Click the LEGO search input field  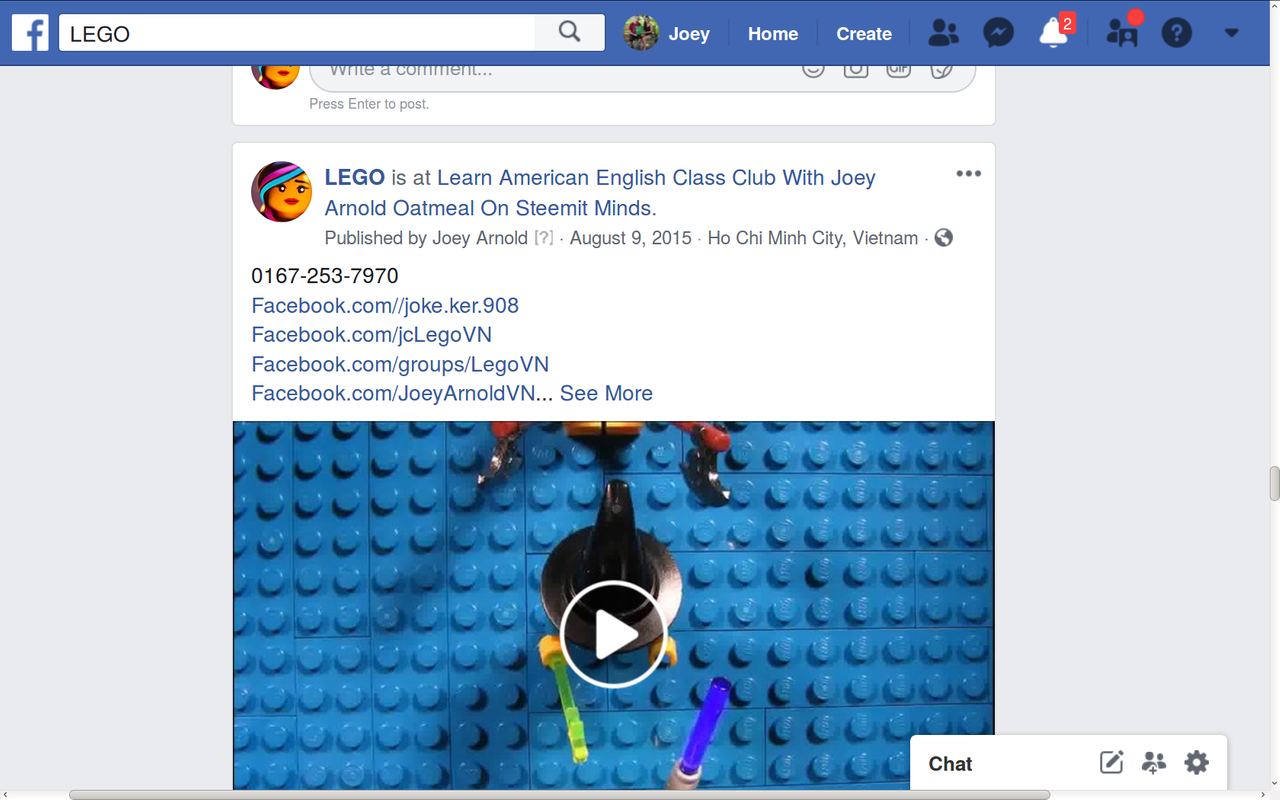pos(298,33)
